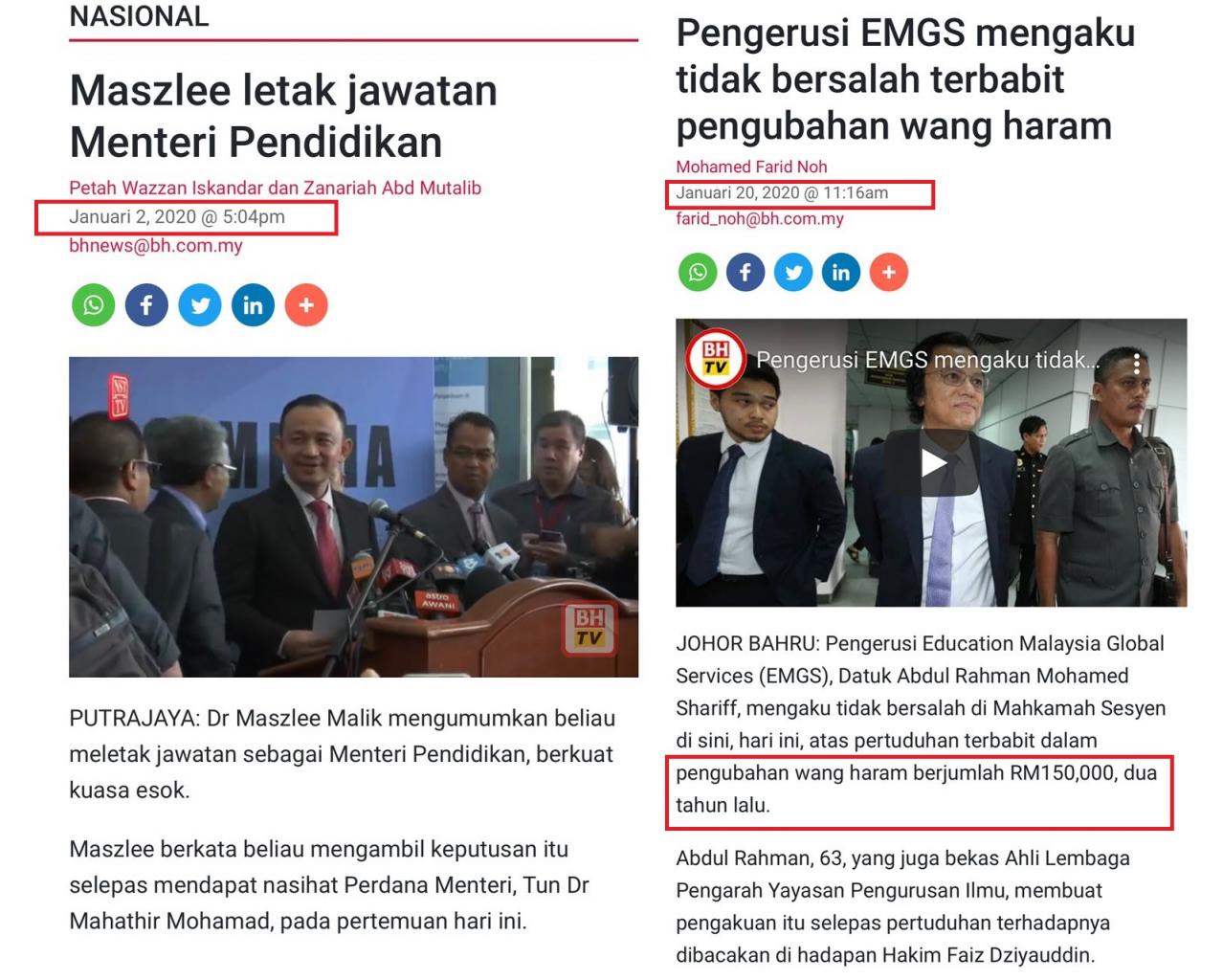This screenshot has height=980, width=1223.
Task: Open author link Petah Wazzan Iskandar
Action: 167,188
